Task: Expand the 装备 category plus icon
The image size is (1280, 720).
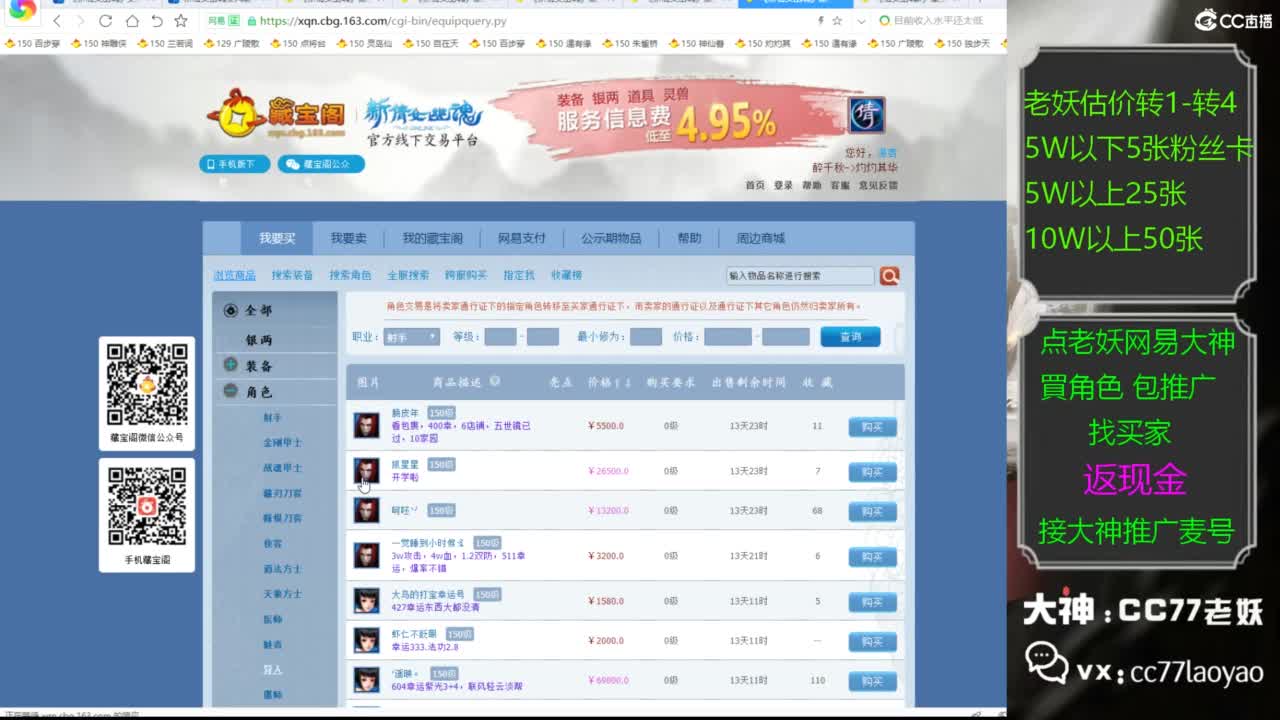Action: pos(231,365)
